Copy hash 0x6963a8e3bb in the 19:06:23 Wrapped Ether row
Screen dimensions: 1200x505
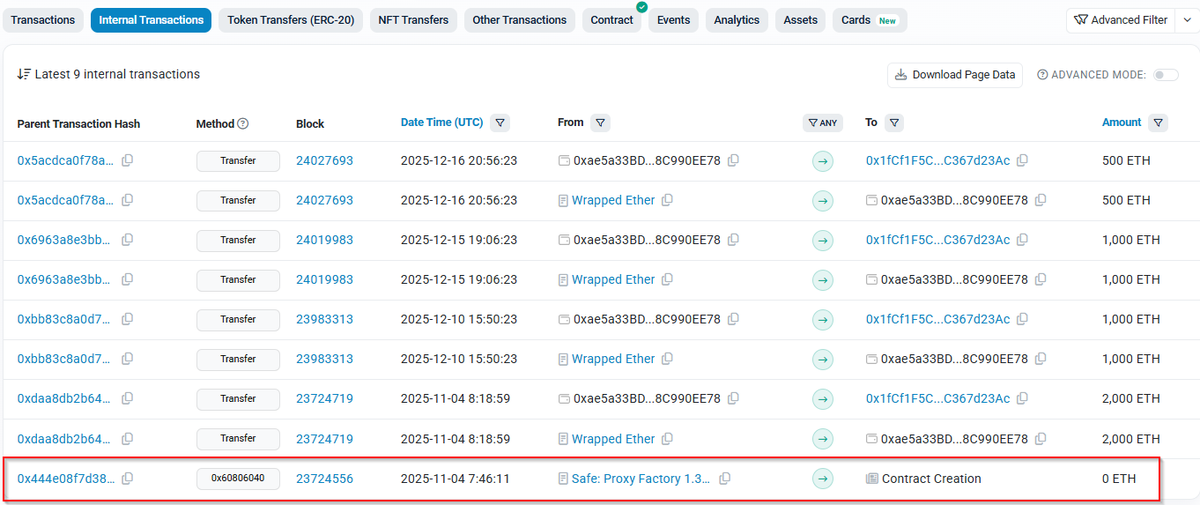point(127,280)
